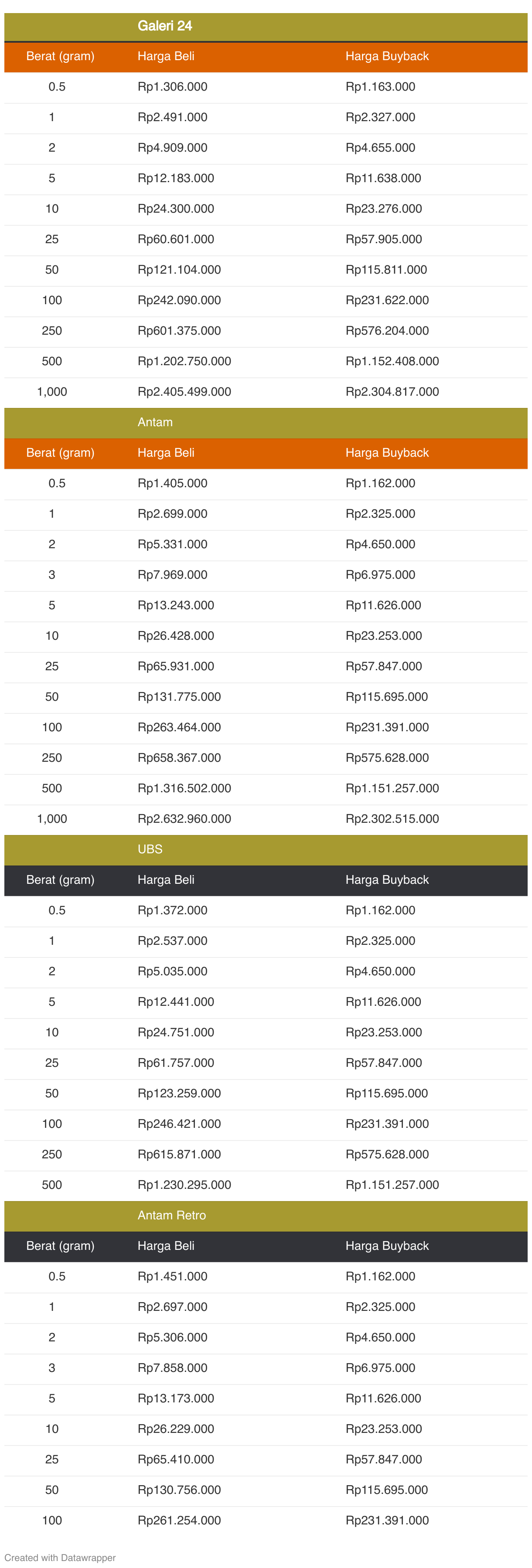The image size is (532, 1568).
Task: Click the UBS section heading
Action: (150, 849)
